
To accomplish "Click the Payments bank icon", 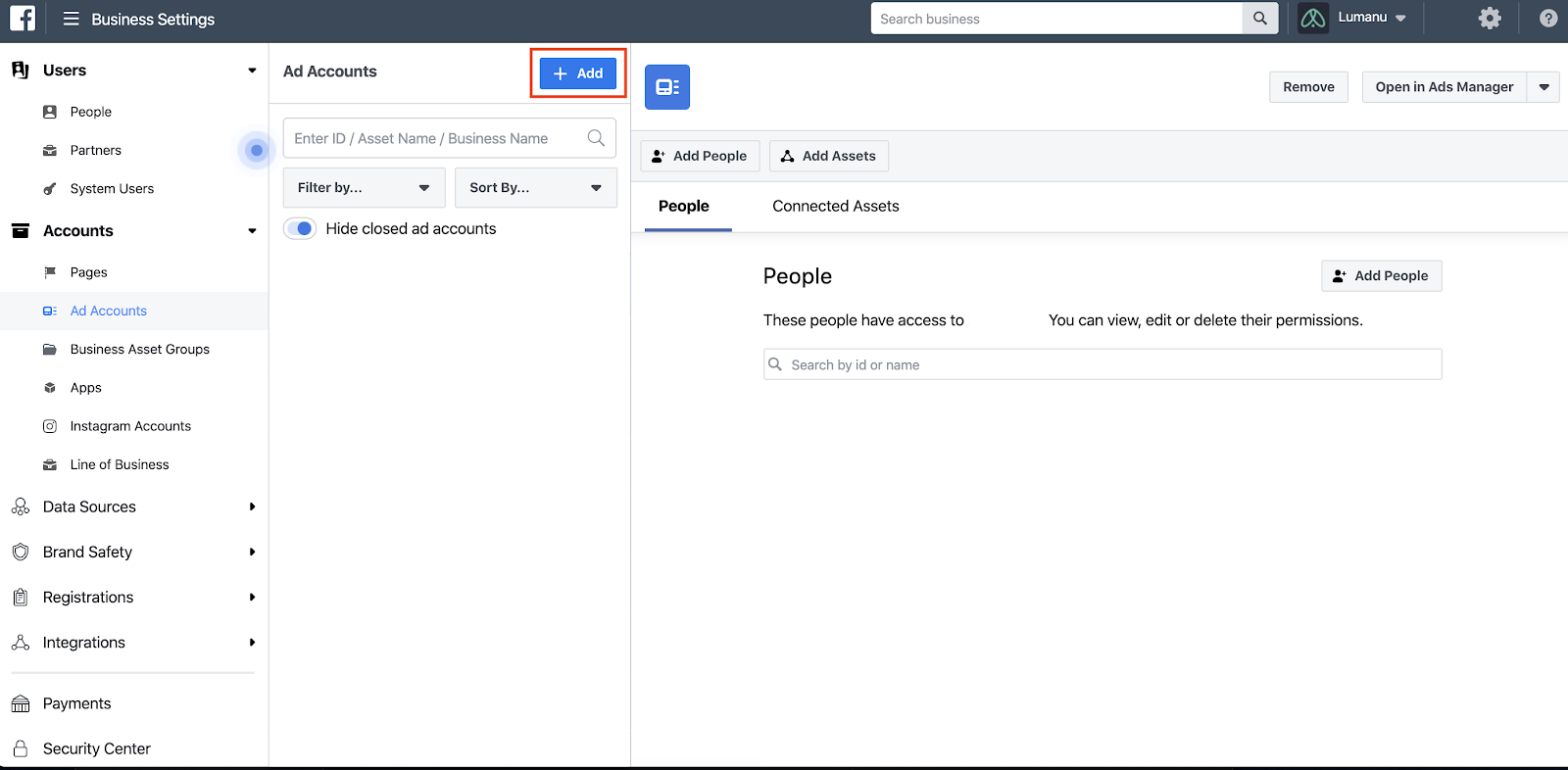I will (x=21, y=703).
